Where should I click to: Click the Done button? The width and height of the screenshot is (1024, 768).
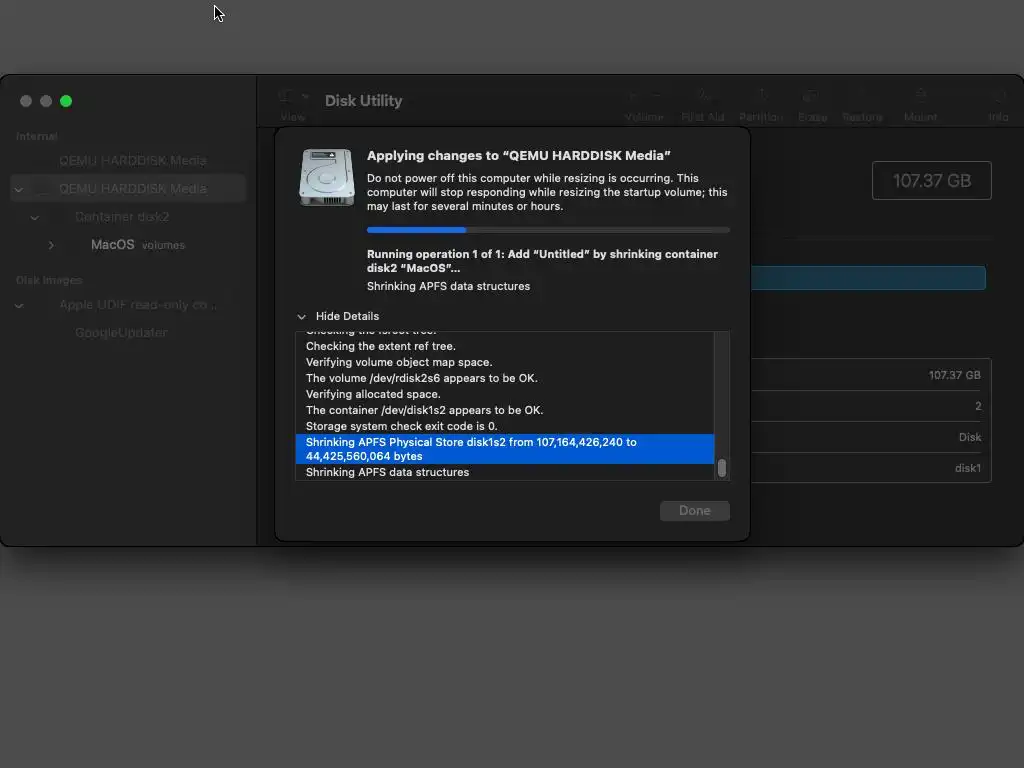pos(695,511)
